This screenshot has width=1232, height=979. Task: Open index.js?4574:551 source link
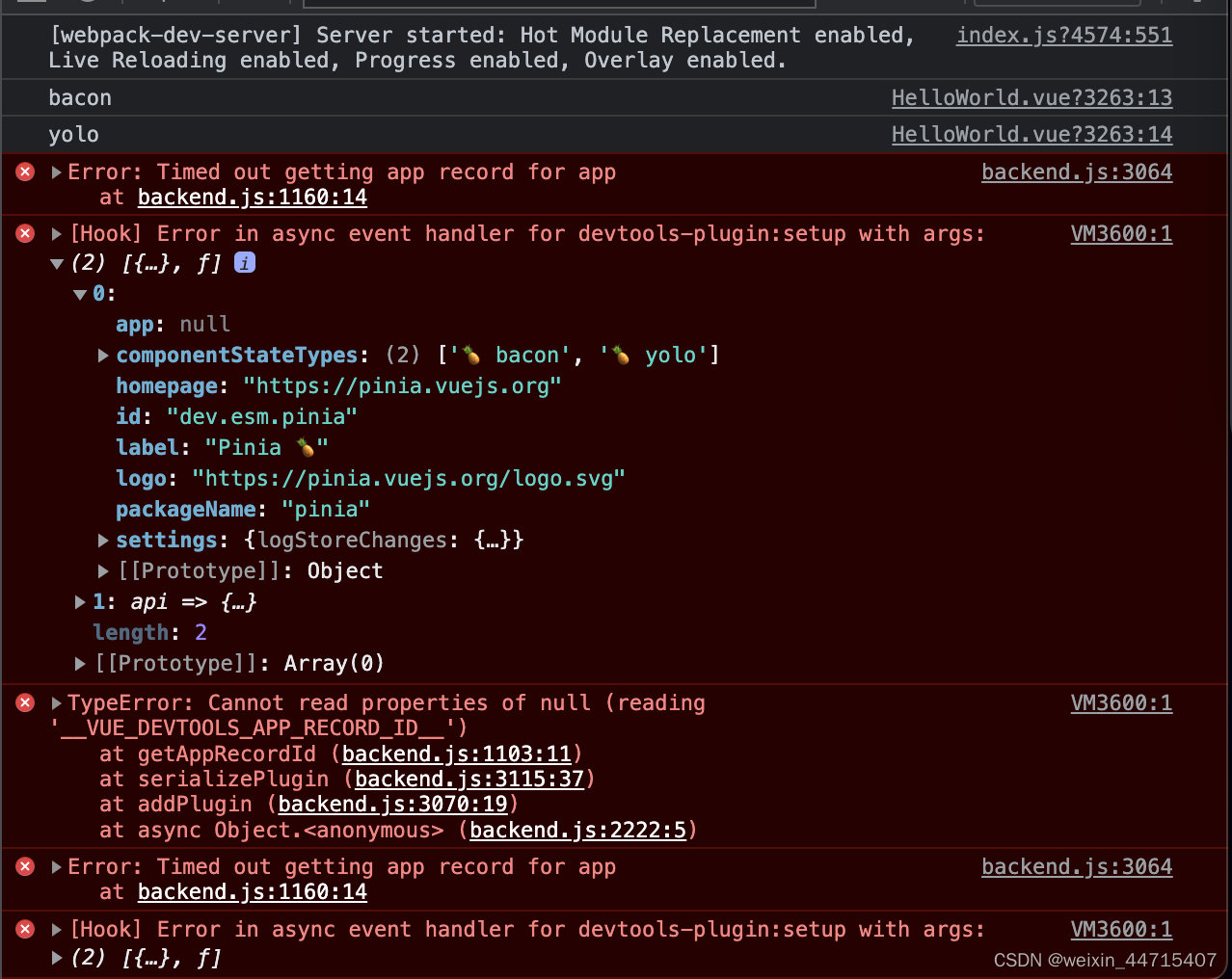pyautogui.click(x=1063, y=35)
